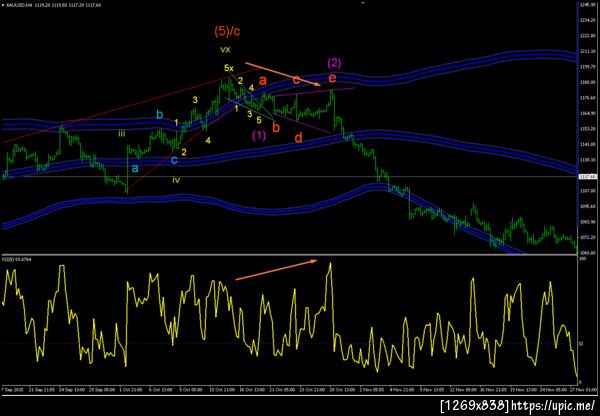Click the RSI scale 100 label
The height and width of the screenshot is (416, 600).
tap(582, 259)
